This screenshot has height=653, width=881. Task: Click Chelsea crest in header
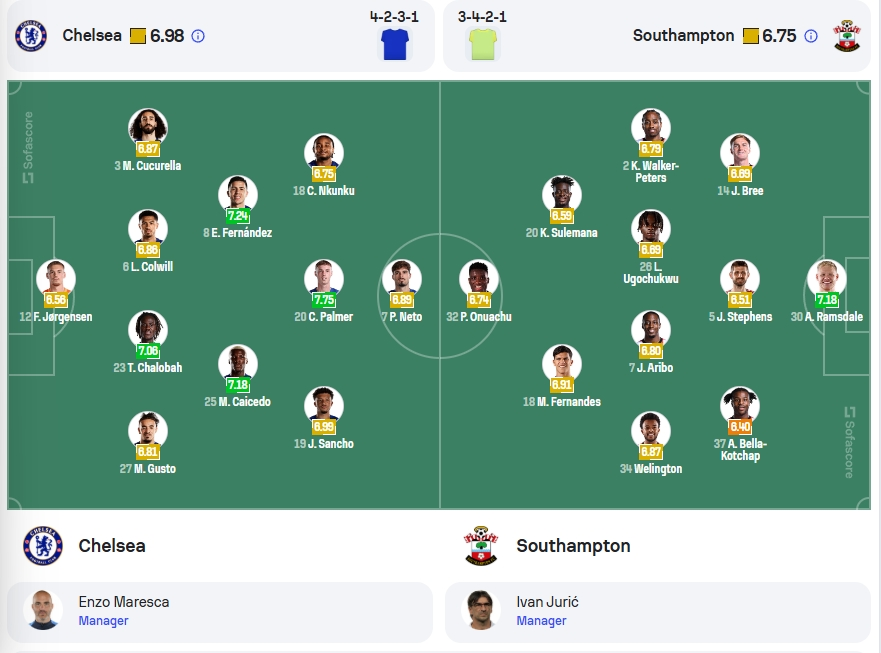[31, 35]
